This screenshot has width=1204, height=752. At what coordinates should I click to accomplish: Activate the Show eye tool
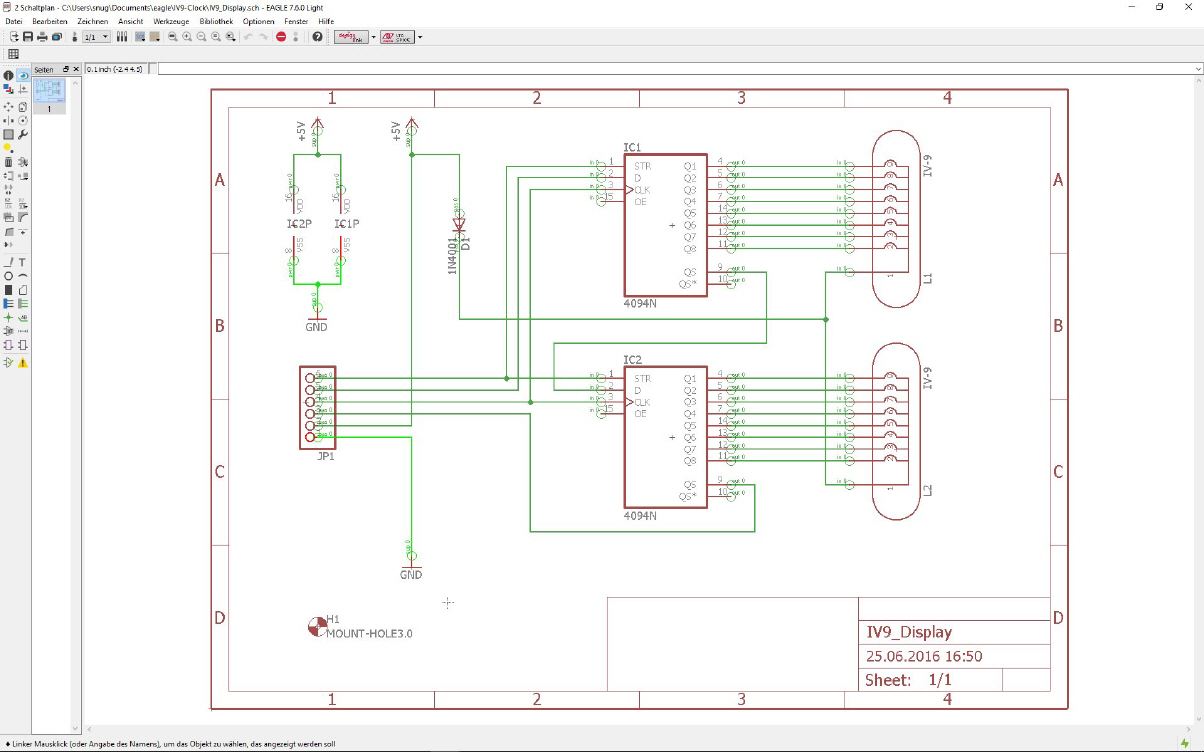(x=22, y=75)
